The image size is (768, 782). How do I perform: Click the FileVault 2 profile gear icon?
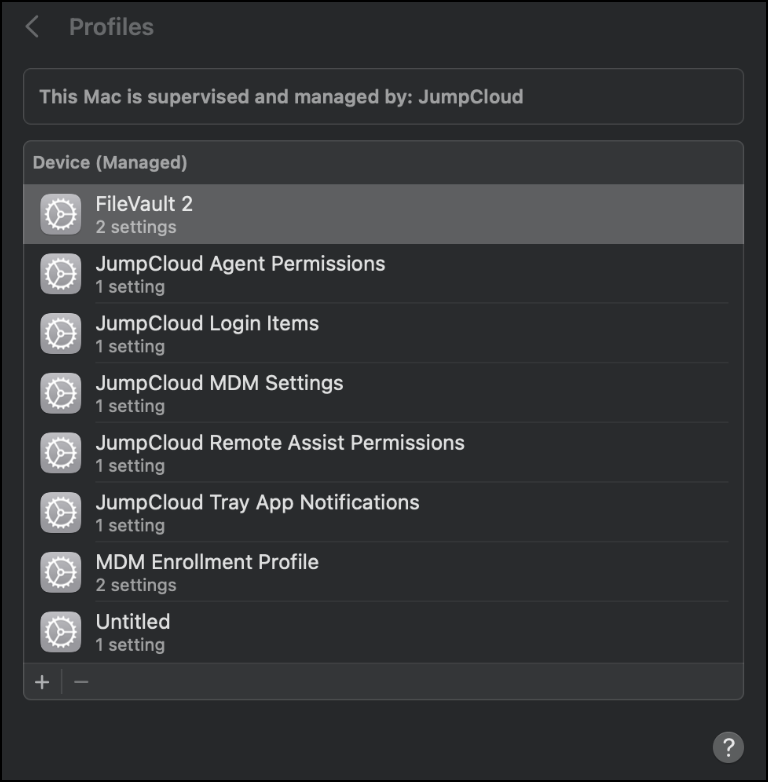[x=61, y=214]
